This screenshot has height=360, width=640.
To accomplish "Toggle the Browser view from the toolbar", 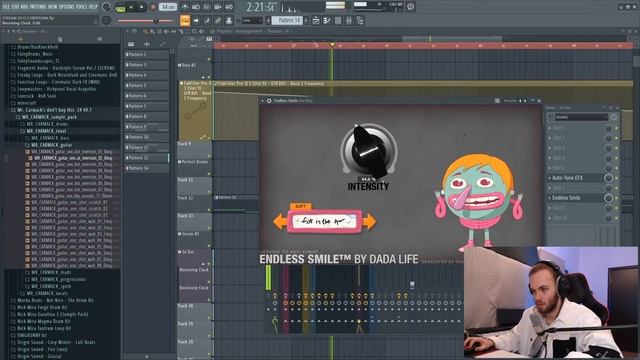I will (x=360, y=20).
